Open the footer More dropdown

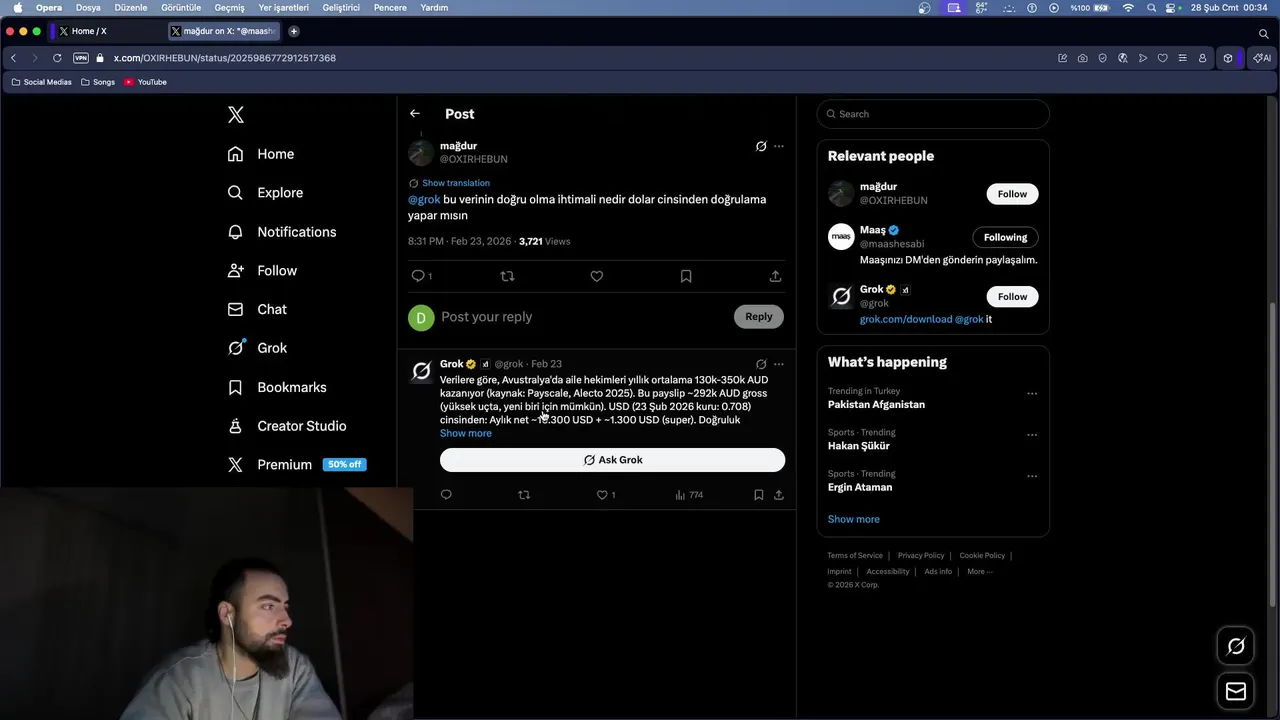(980, 572)
